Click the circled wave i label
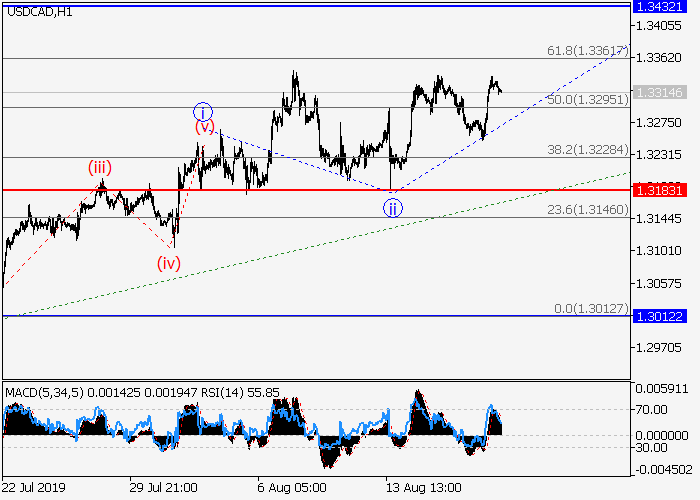The height and width of the screenshot is (500, 700). pyautogui.click(x=203, y=111)
